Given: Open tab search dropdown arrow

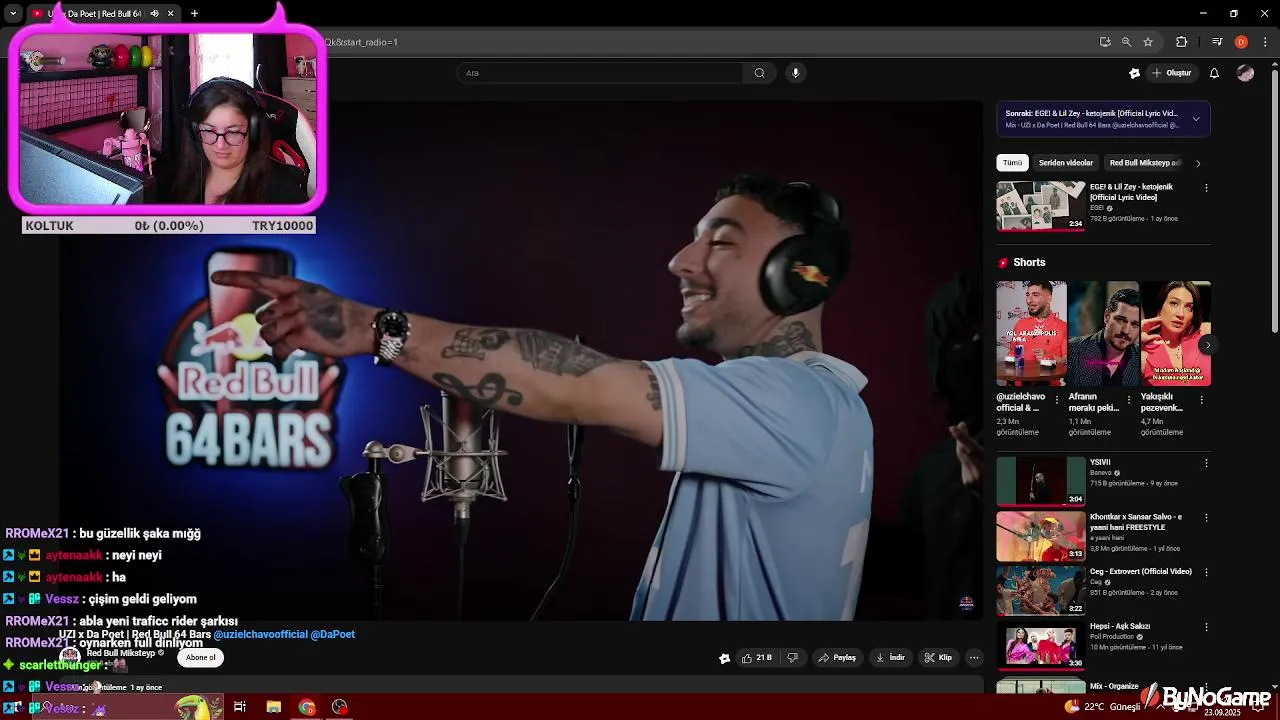Looking at the screenshot, I should [x=13, y=13].
